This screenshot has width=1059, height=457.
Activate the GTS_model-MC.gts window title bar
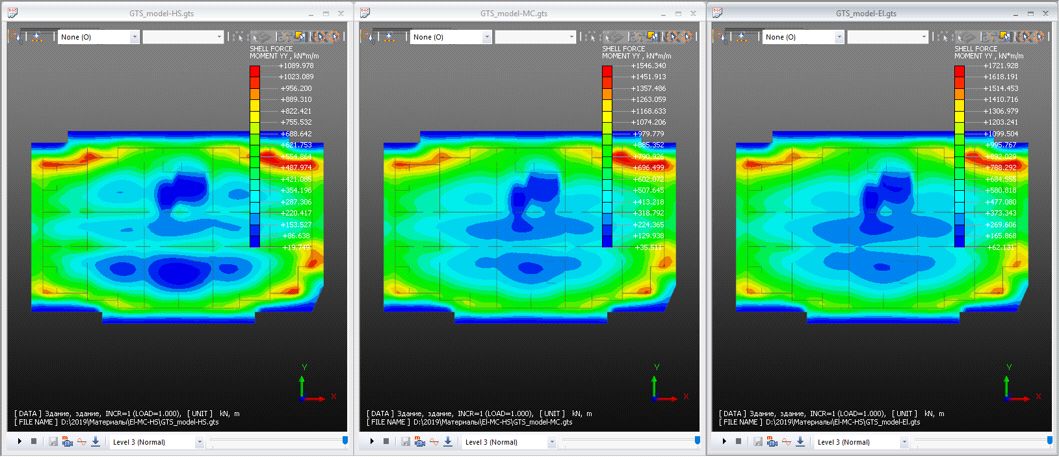[x=528, y=12]
